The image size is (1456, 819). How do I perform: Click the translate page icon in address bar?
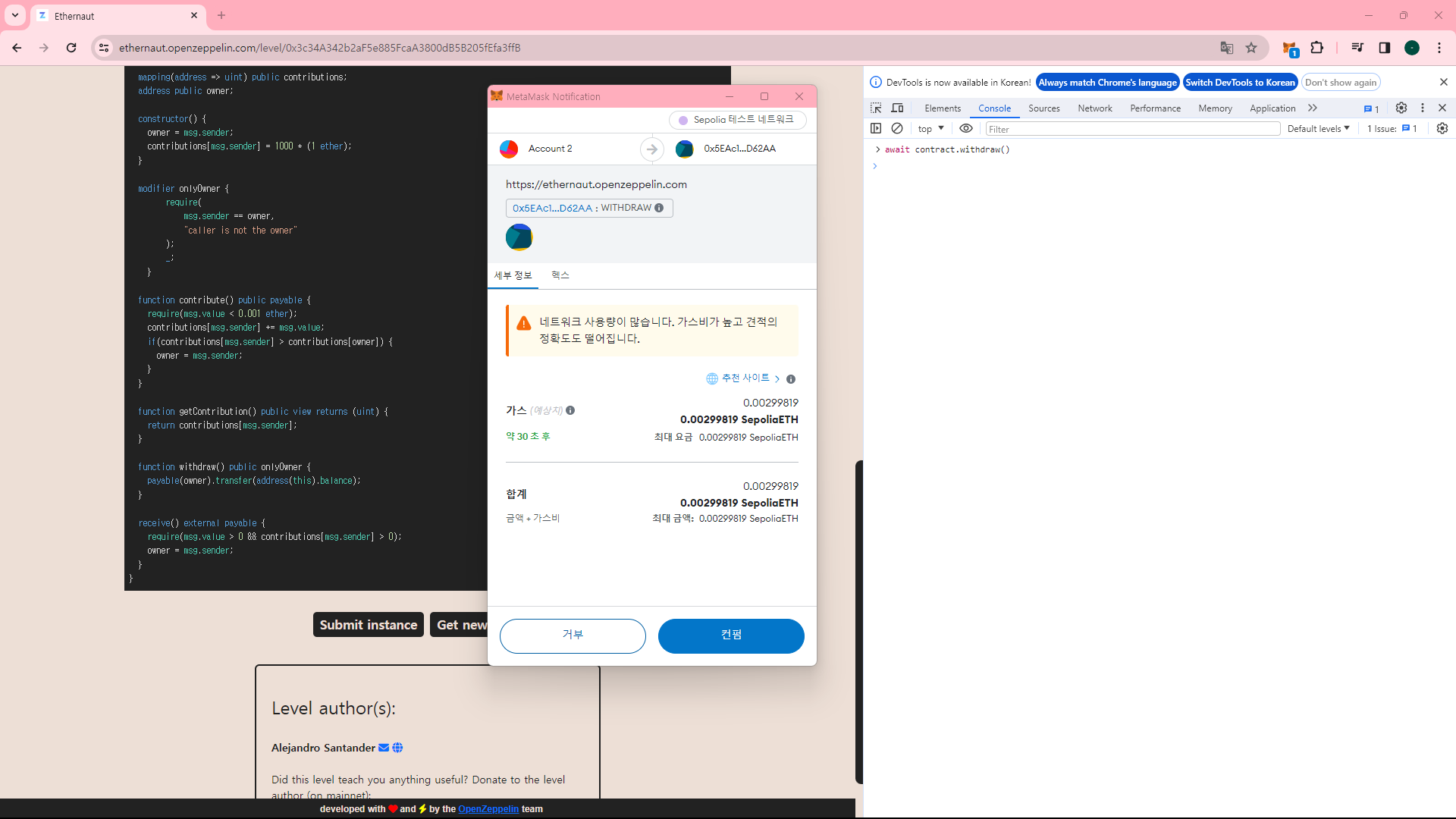pos(1227,48)
